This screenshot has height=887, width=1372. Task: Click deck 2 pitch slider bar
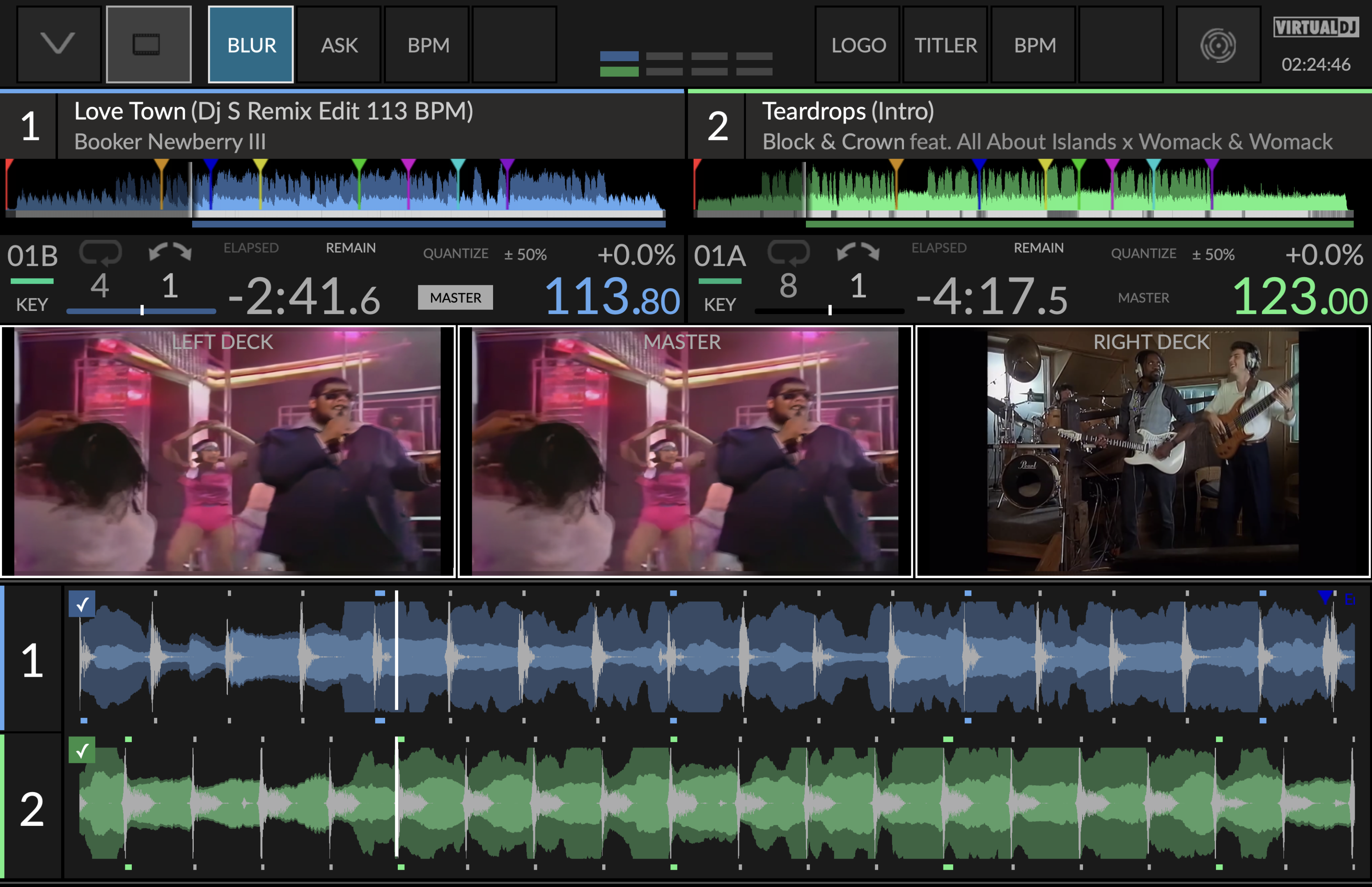[829, 310]
